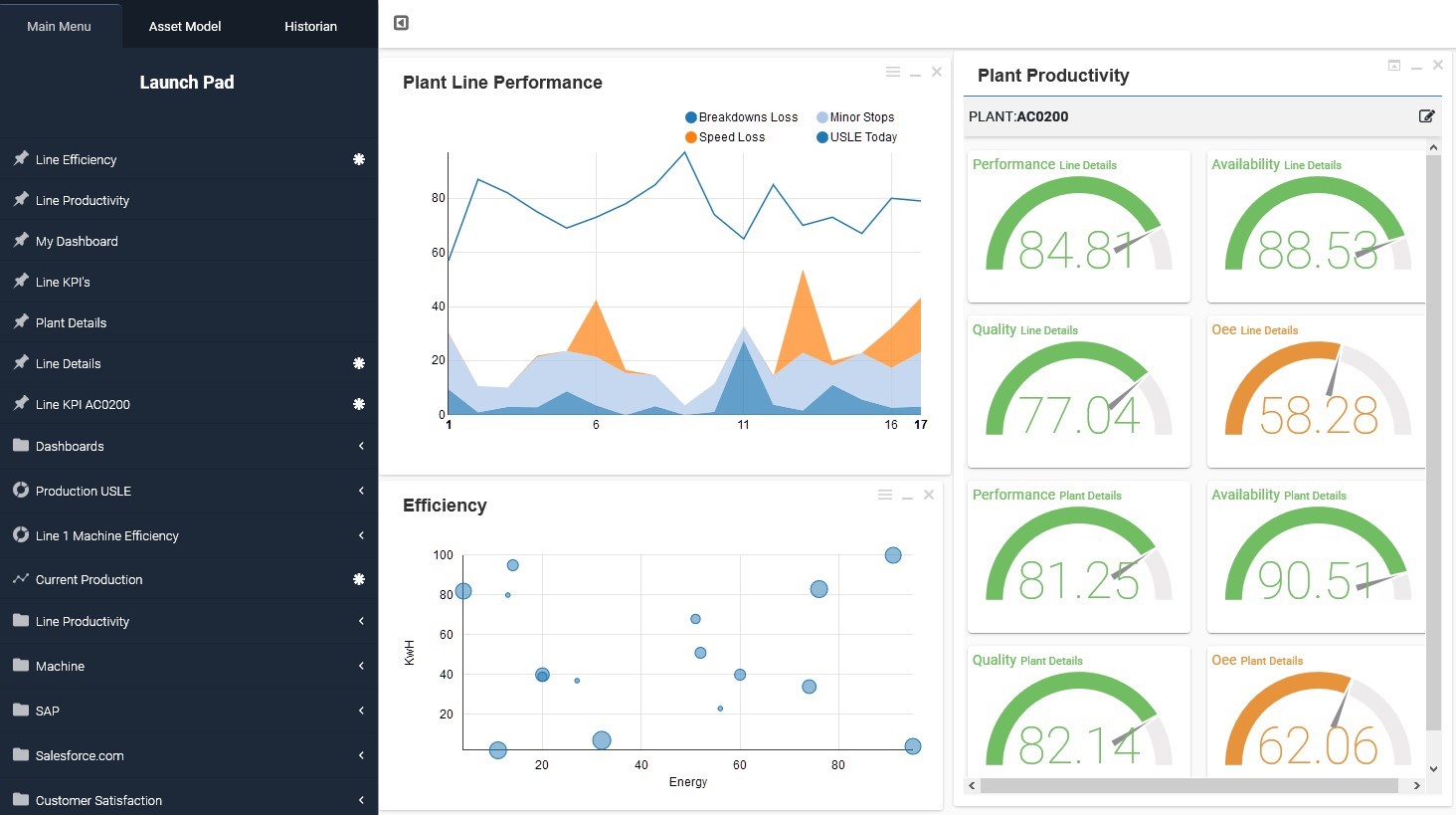Click the folder icon next to SAP
1456x815 pixels.
(21, 710)
